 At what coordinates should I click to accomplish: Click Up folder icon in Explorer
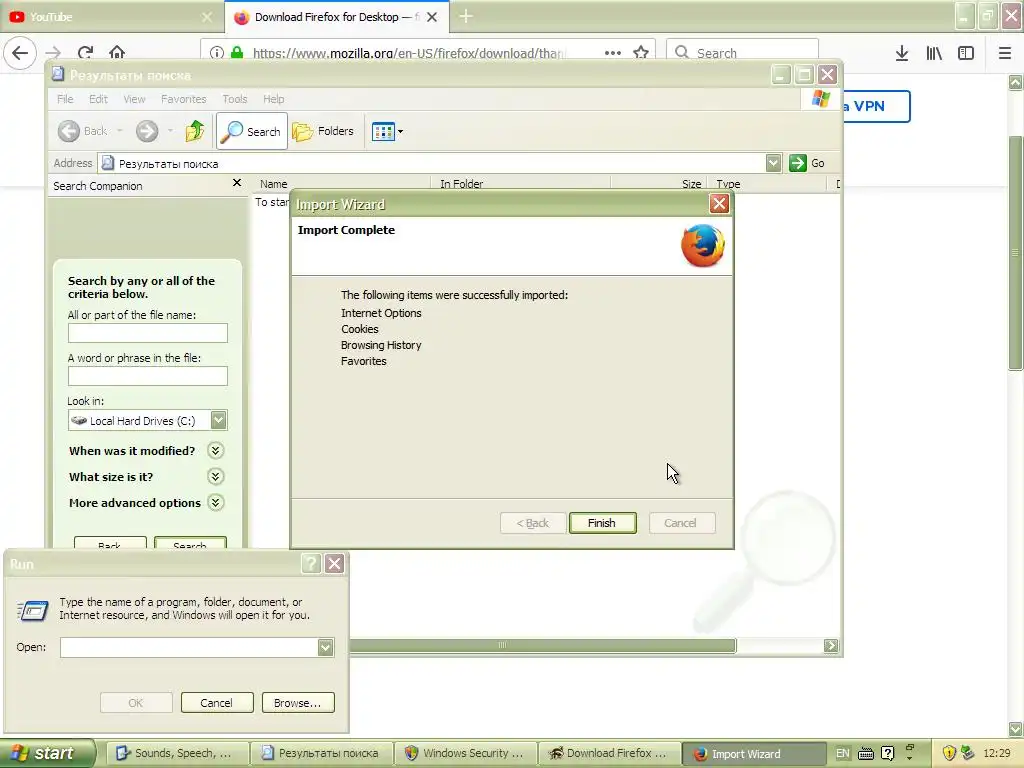click(195, 131)
